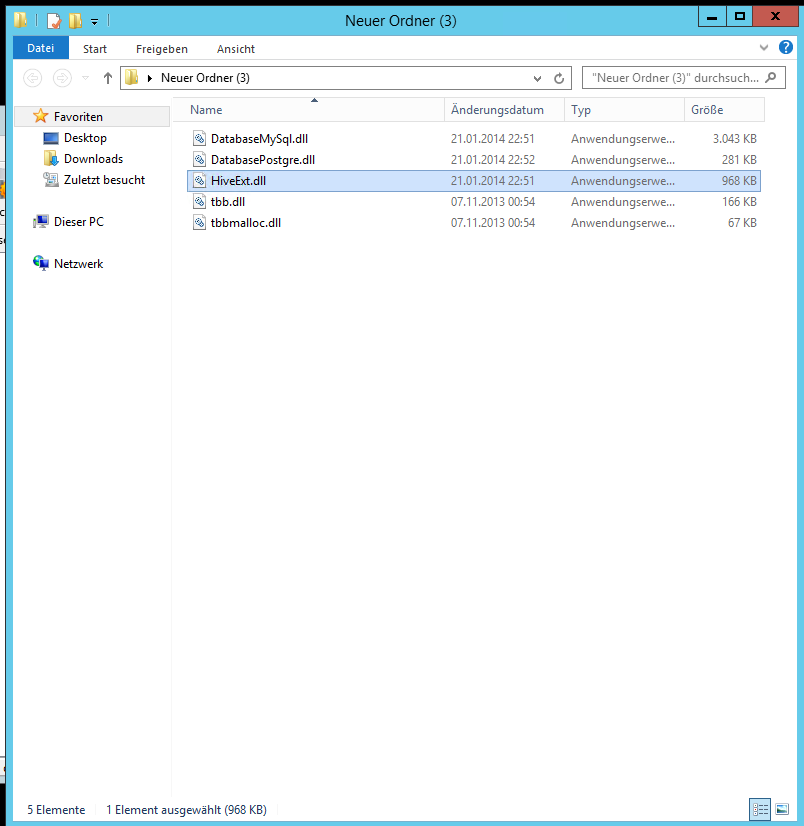Open the Ansicht ribbon tab
This screenshot has height=826, width=804.
[236, 49]
